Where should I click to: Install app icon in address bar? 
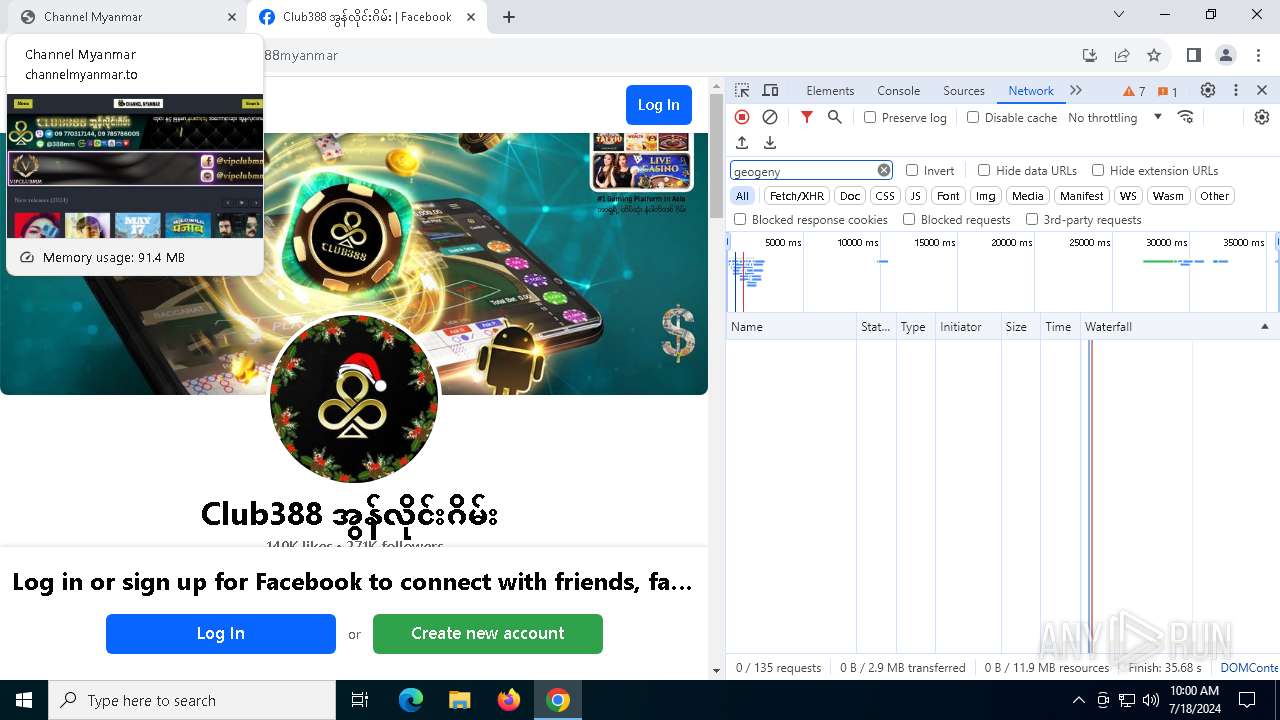point(1090,55)
